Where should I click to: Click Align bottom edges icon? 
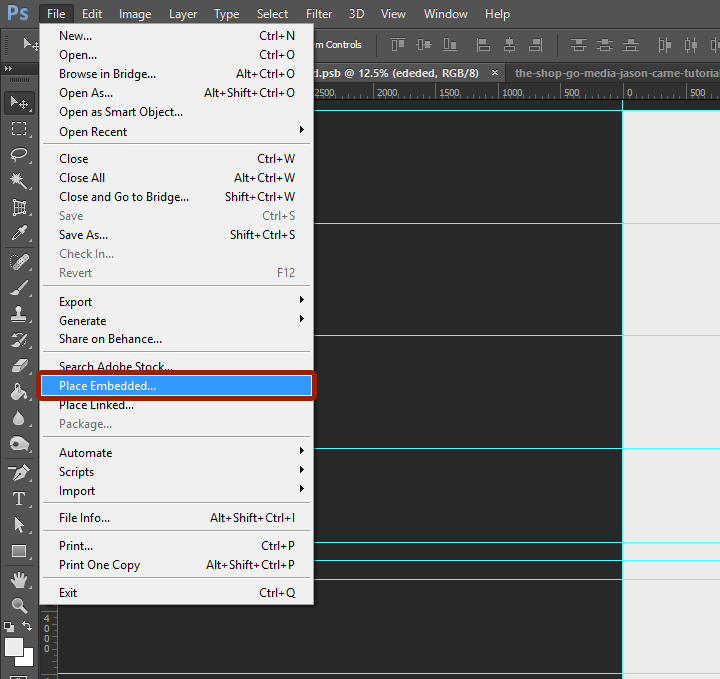pos(450,45)
